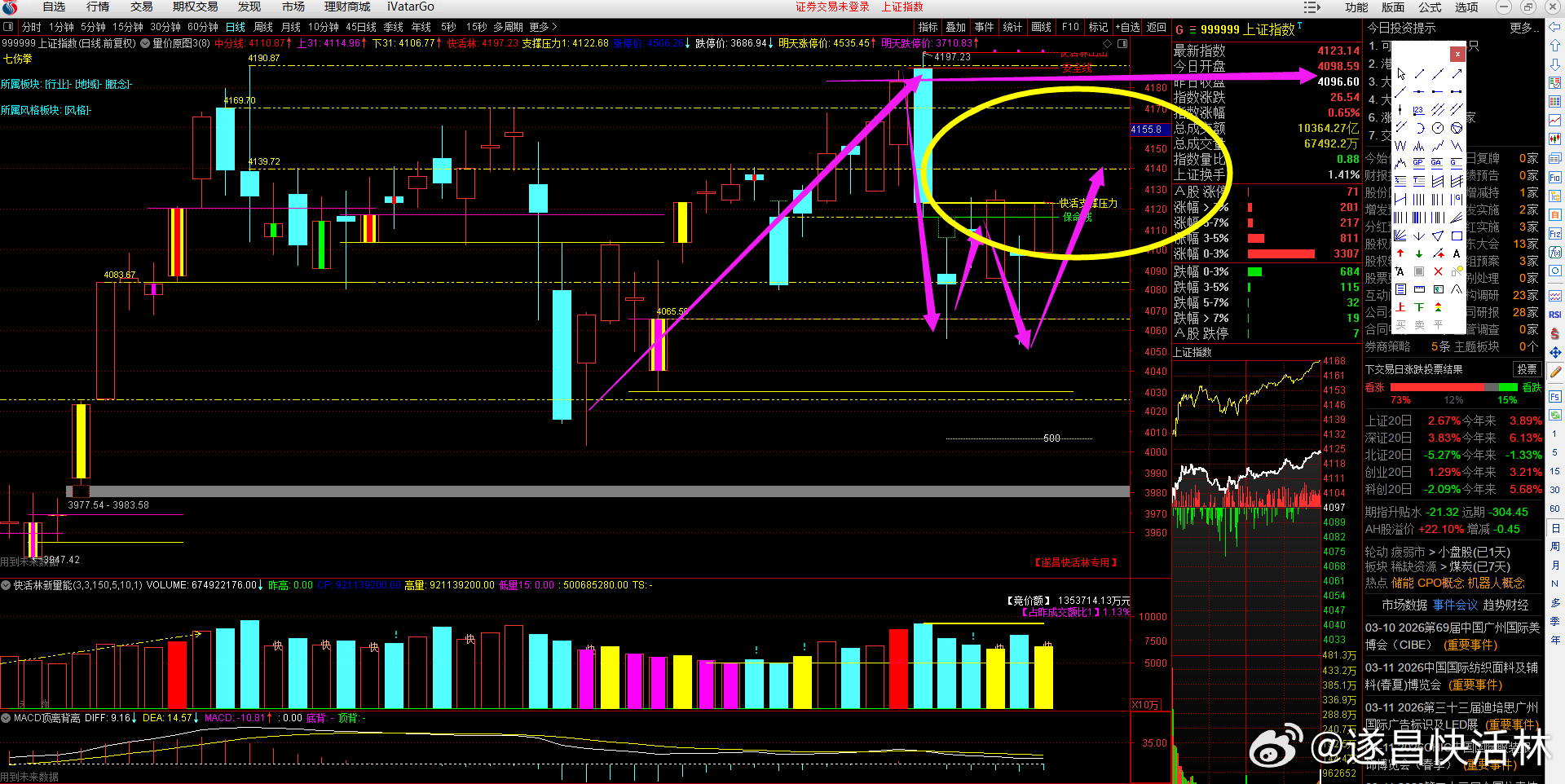1565x784 pixels.
Task: Select the circle drawing tool
Action: [1438, 128]
